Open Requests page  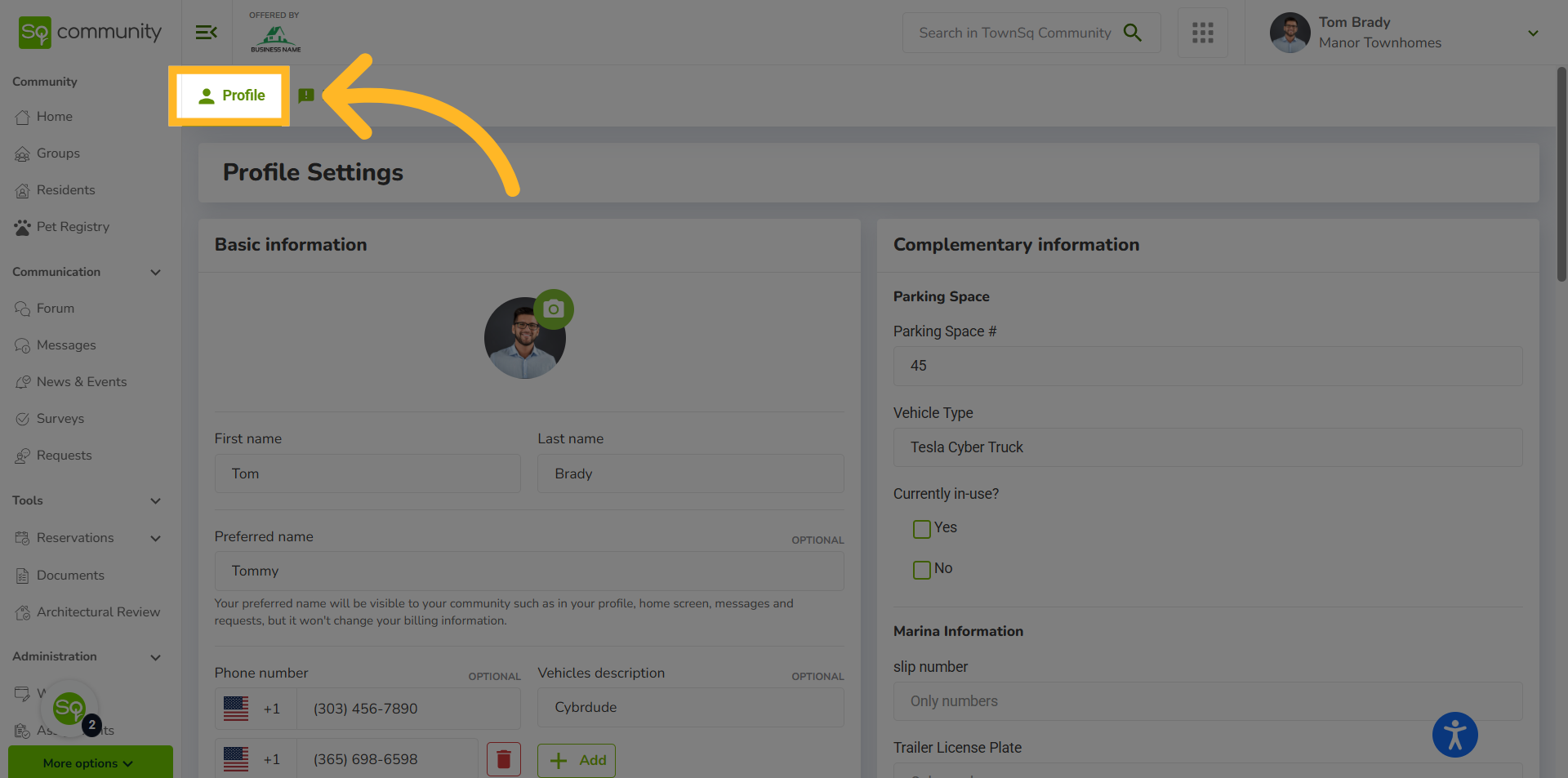coord(64,456)
